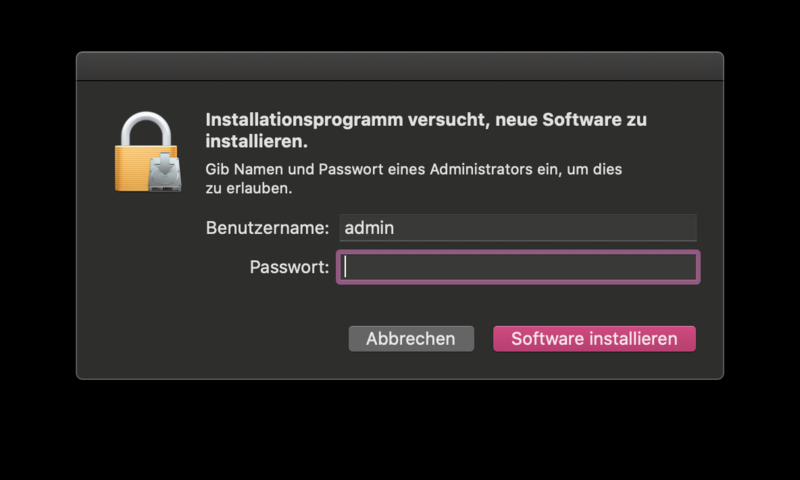Click the installer drive badge on the padlock
This screenshot has height=480, width=800.
tap(164, 172)
